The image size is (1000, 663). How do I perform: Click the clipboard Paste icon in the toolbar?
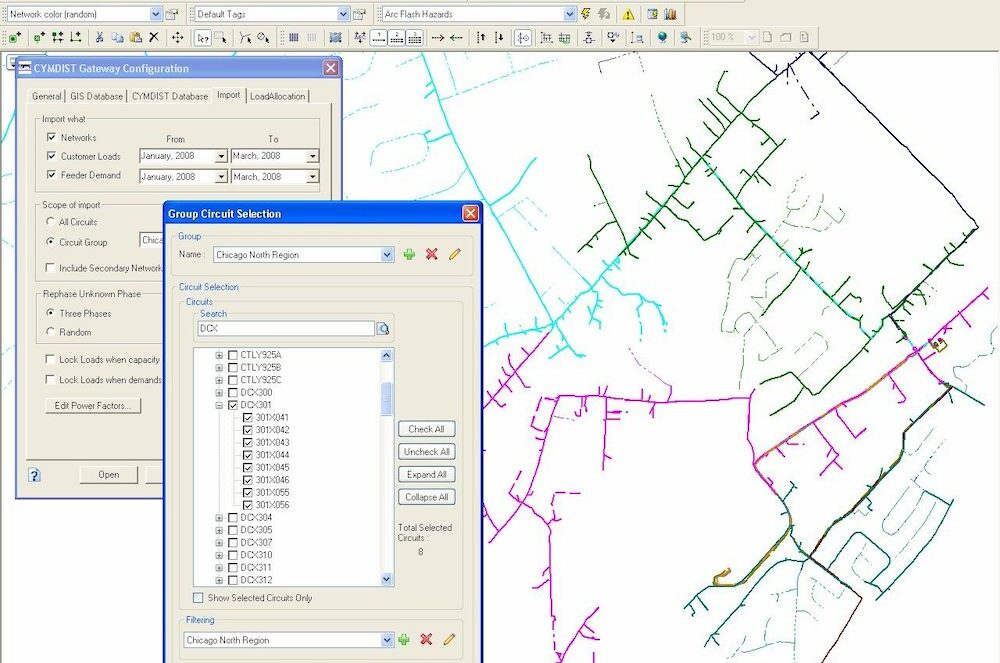click(x=135, y=38)
